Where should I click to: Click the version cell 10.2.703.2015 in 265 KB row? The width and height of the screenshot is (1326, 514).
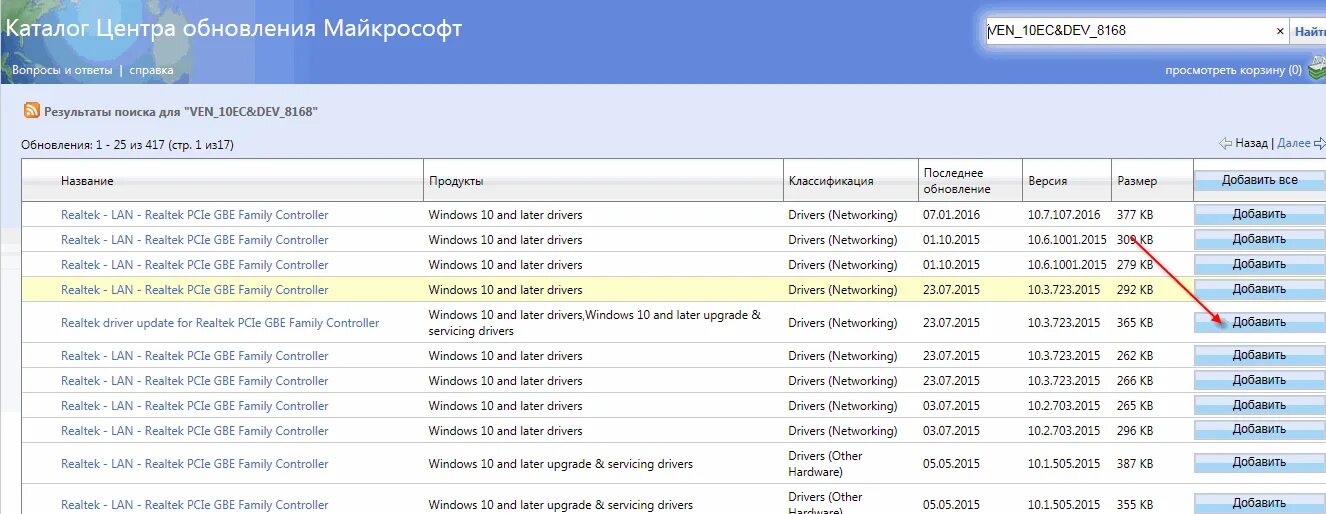(1064, 406)
